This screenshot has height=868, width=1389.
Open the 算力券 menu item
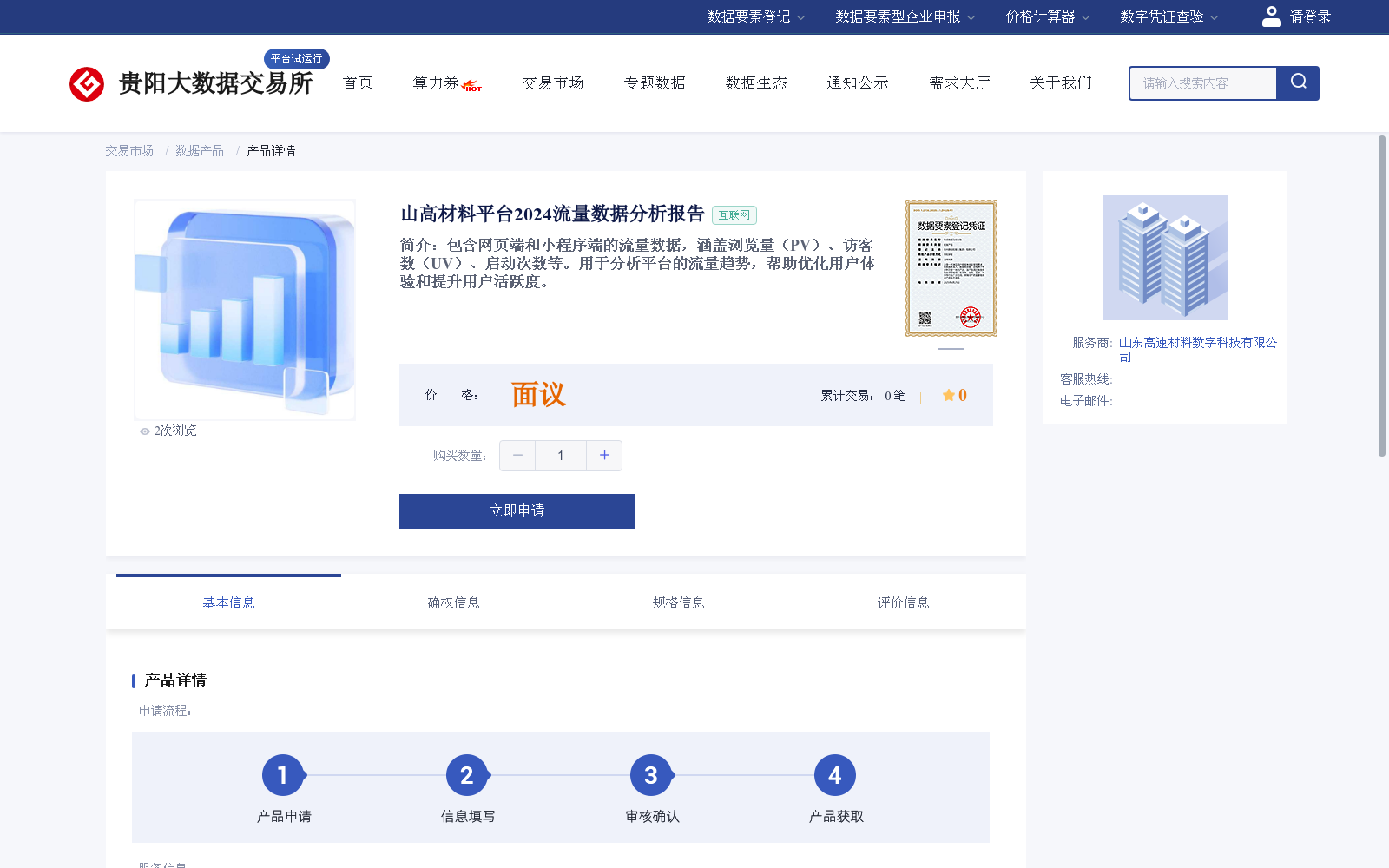436,82
